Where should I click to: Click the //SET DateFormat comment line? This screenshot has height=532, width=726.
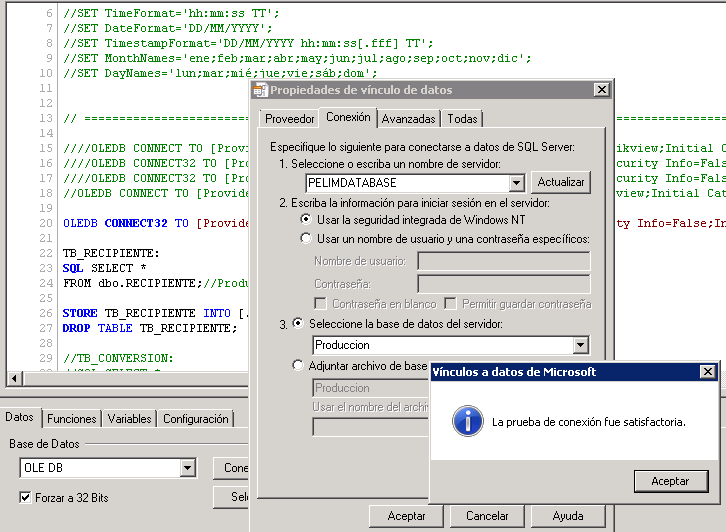168,28
